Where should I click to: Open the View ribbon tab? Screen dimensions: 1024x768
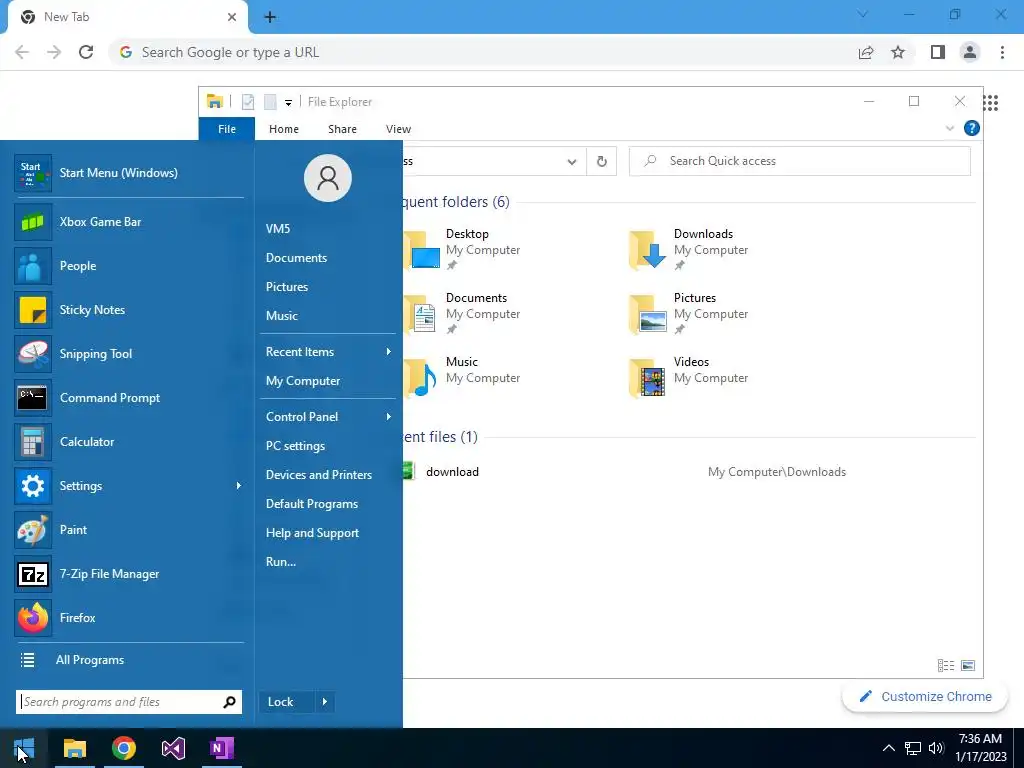pos(398,129)
